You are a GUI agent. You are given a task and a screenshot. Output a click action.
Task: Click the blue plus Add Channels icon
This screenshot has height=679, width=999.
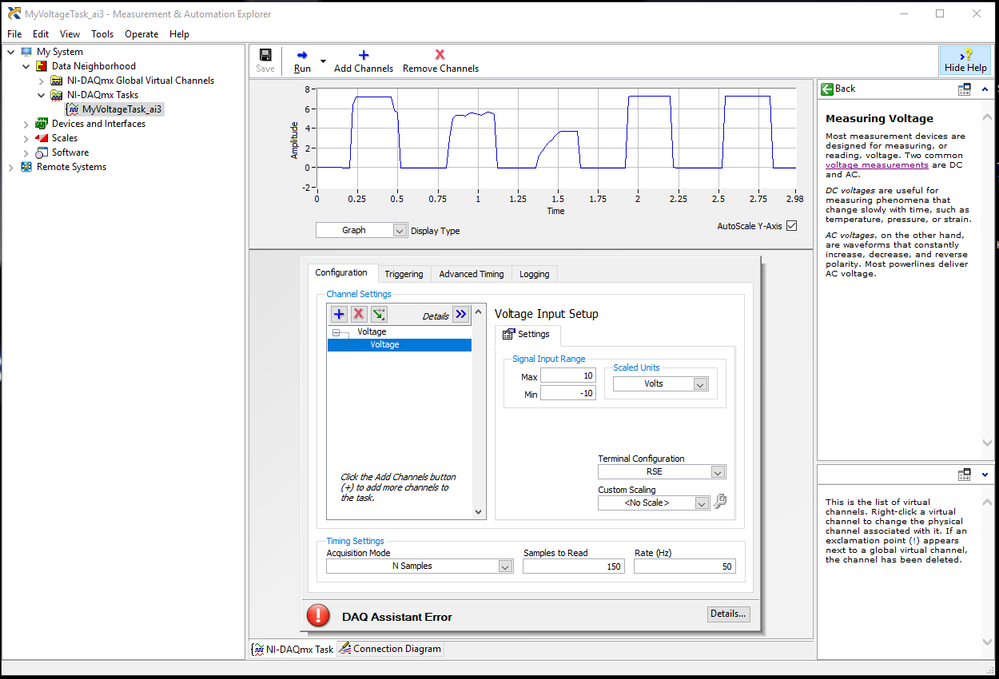pos(363,55)
